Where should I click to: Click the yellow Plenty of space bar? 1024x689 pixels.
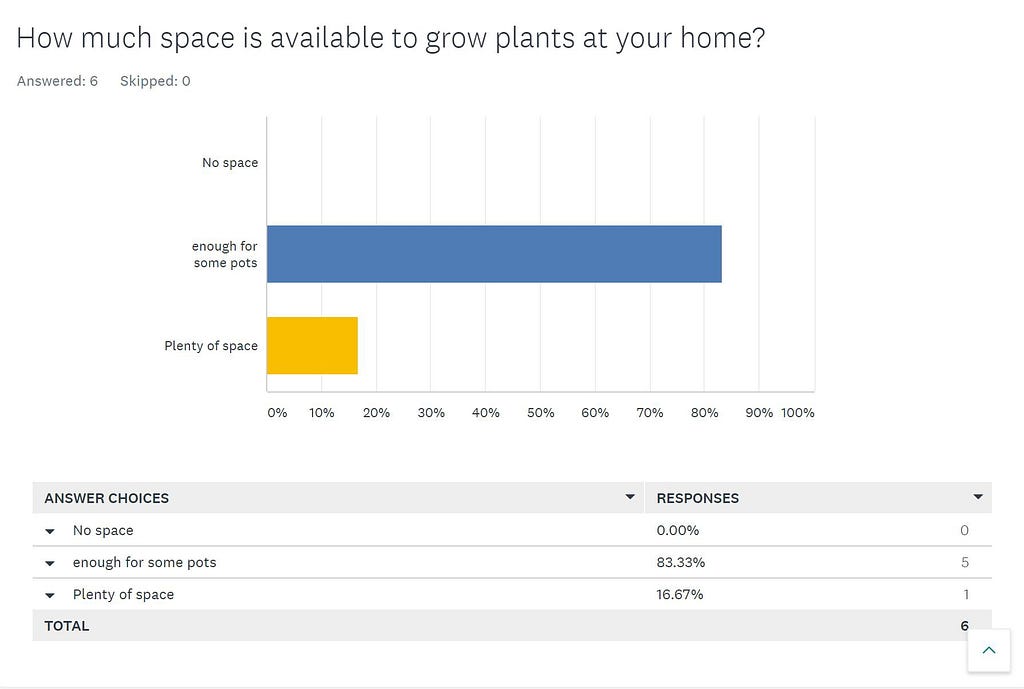[312, 345]
